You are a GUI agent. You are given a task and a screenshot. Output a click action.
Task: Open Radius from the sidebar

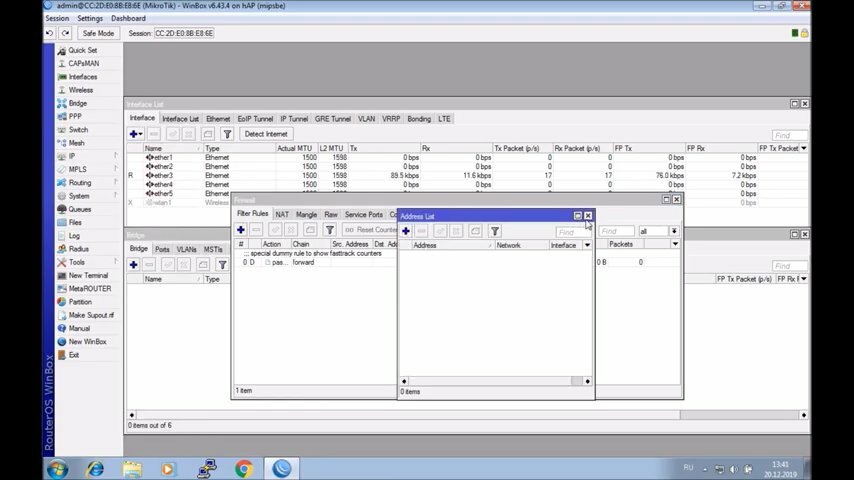tap(78, 249)
